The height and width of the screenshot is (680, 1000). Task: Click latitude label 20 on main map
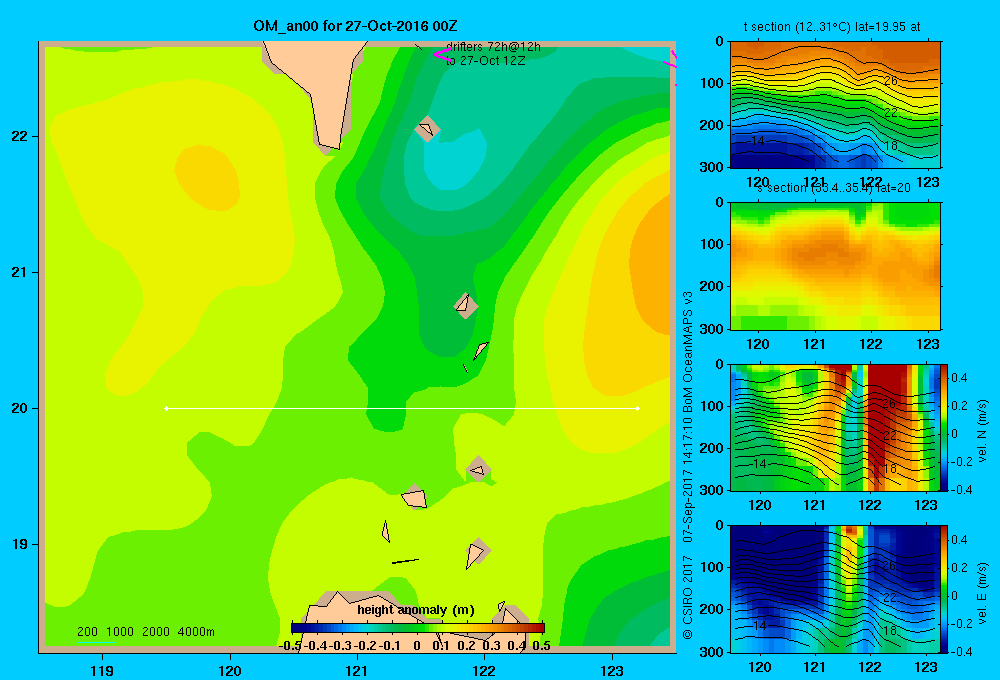point(20,408)
